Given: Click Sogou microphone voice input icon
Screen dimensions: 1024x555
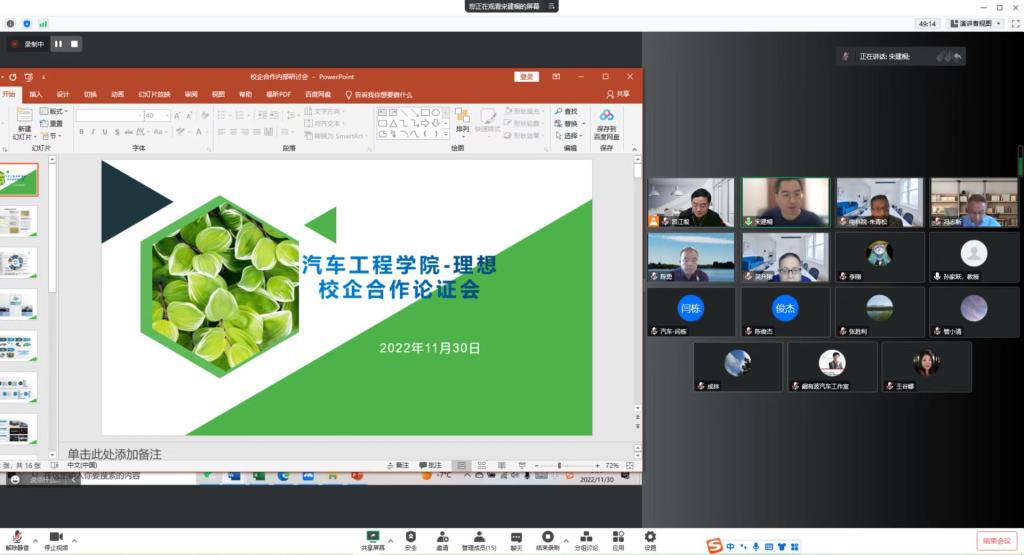Looking at the screenshot, I should [x=756, y=547].
